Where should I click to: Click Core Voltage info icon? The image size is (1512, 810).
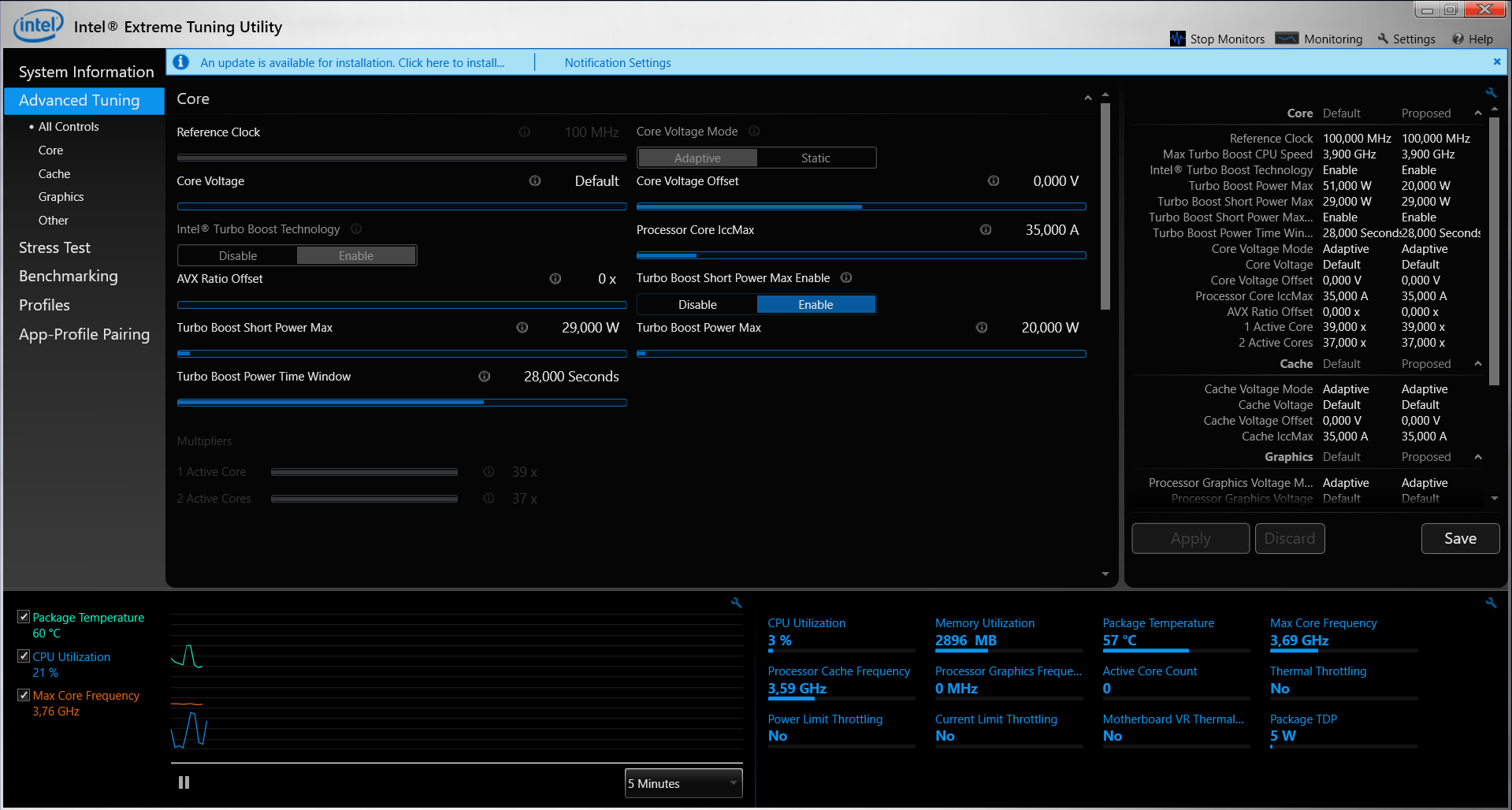[x=535, y=180]
